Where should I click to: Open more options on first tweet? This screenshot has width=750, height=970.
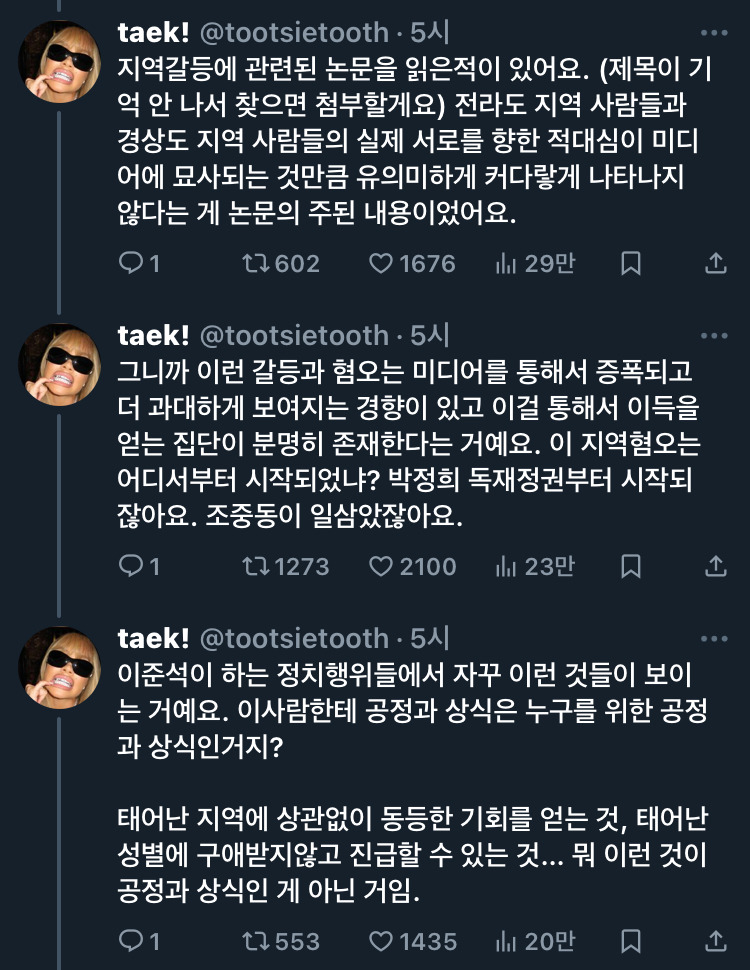click(714, 32)
